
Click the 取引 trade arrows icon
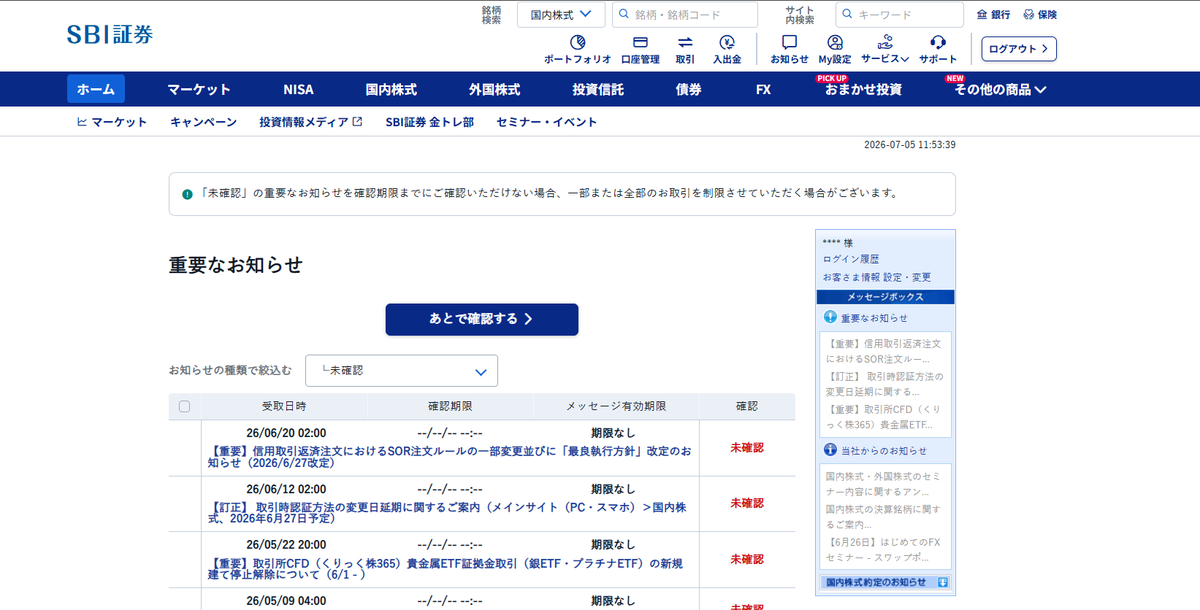685,43
